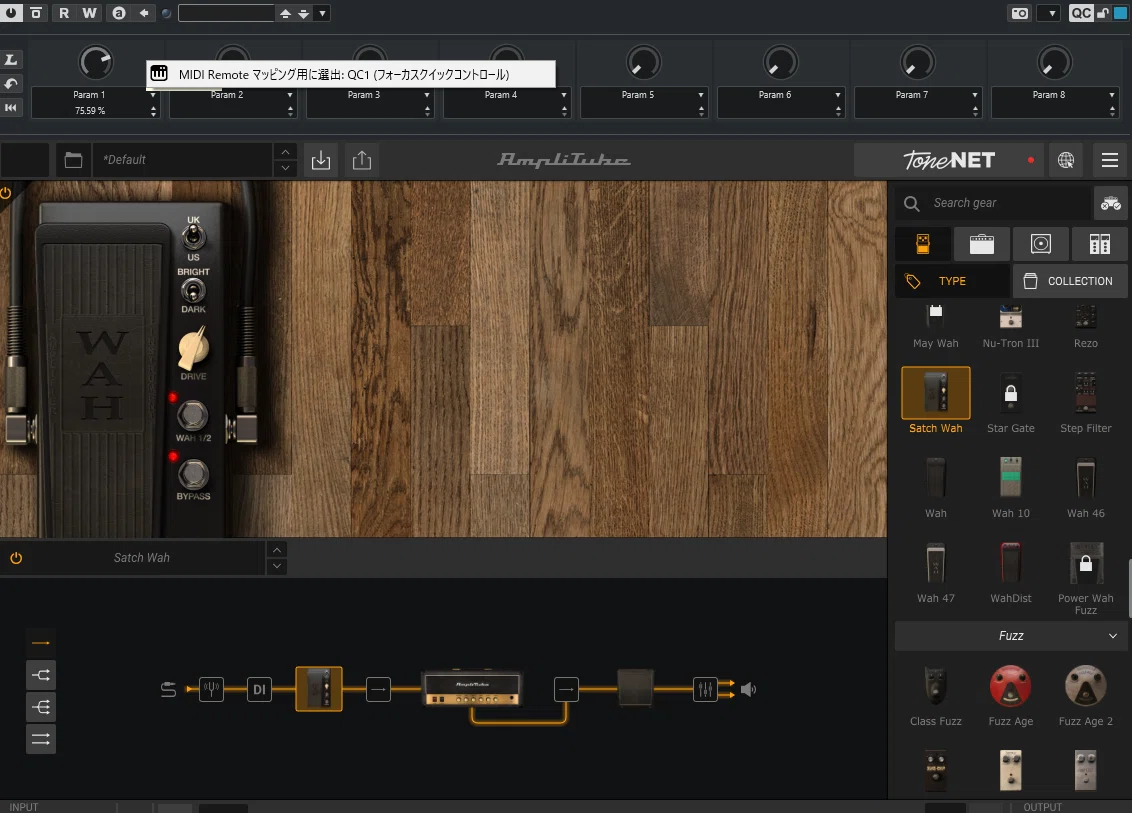
Task: Select the next preset with down chevron
Action: click(285, 168)
